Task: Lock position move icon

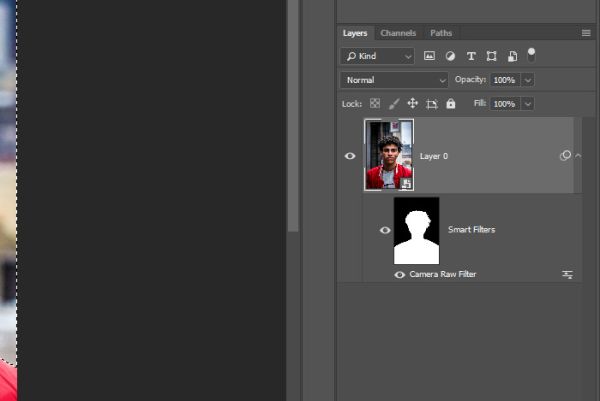Action: click(x=412, y=103)
